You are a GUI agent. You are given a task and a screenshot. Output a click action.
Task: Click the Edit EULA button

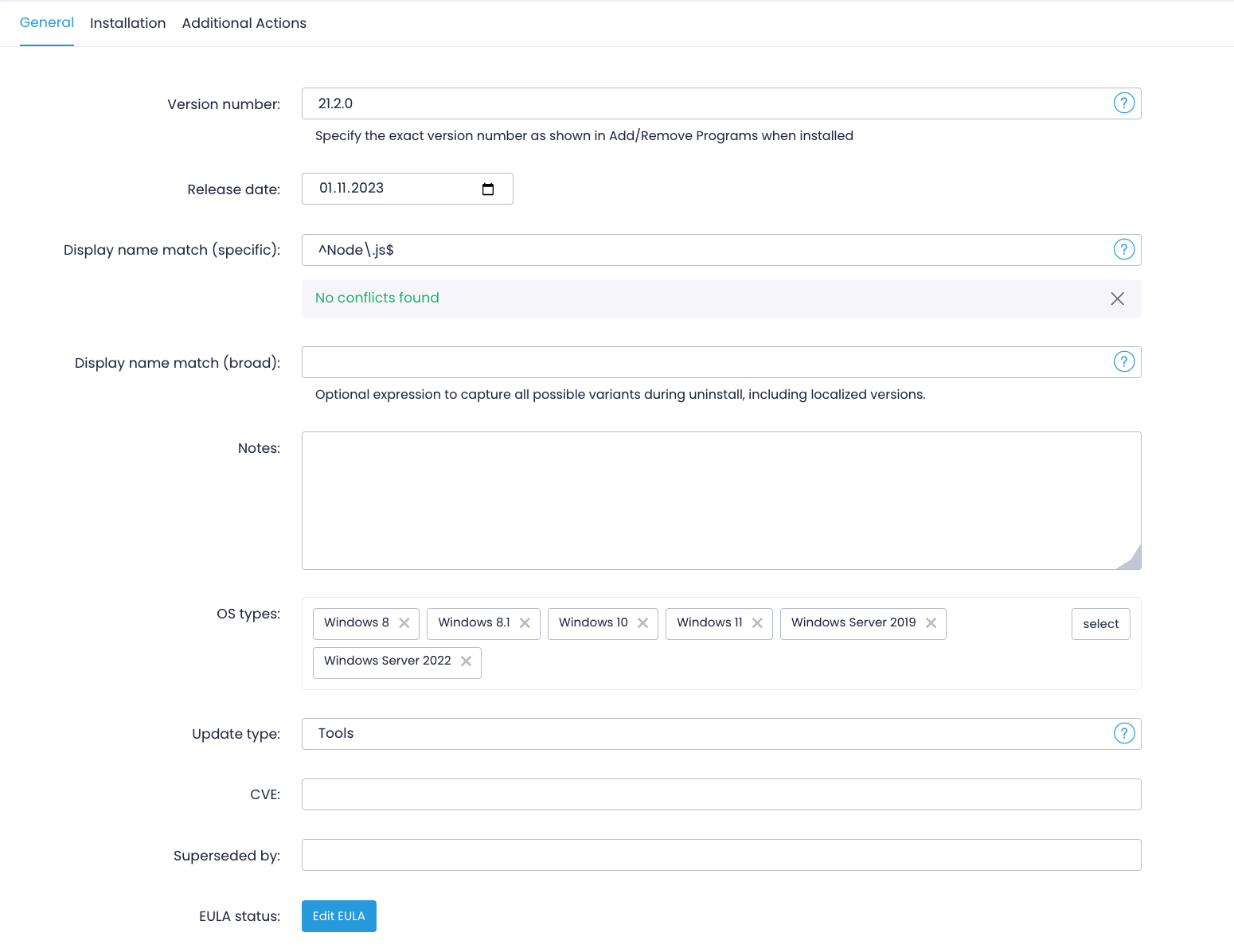[338, 916]
